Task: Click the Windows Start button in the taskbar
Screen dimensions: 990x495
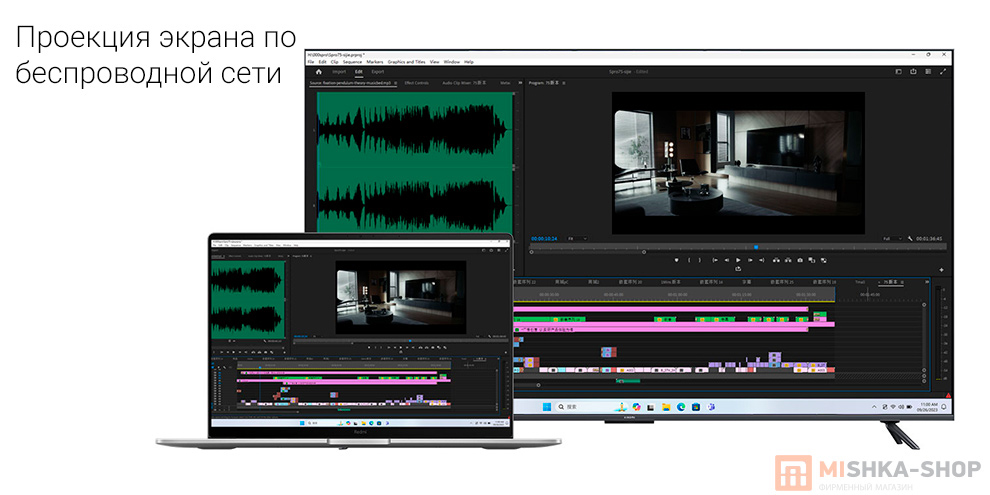Action: click(546, 408)
